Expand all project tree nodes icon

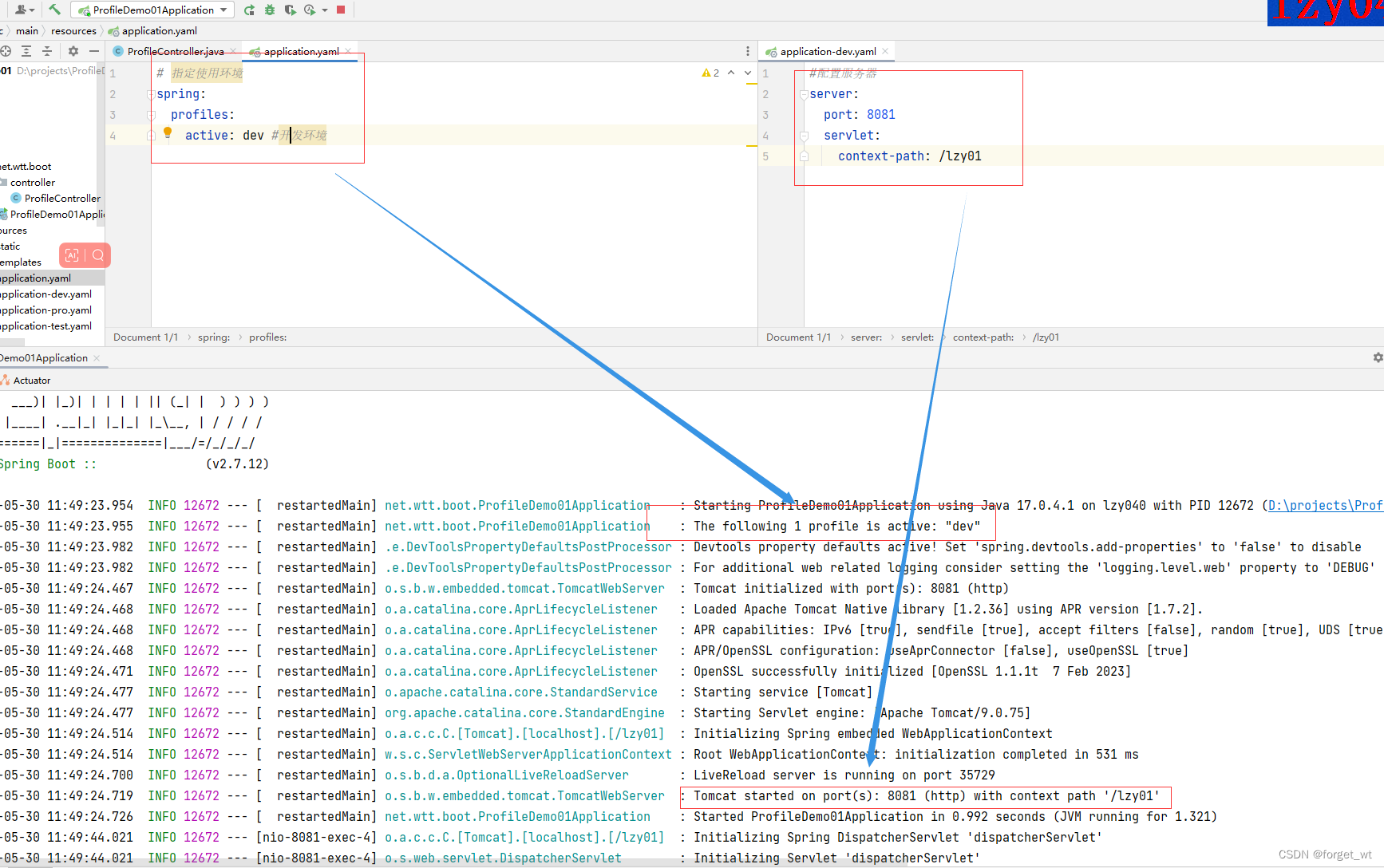pos(26,51)
